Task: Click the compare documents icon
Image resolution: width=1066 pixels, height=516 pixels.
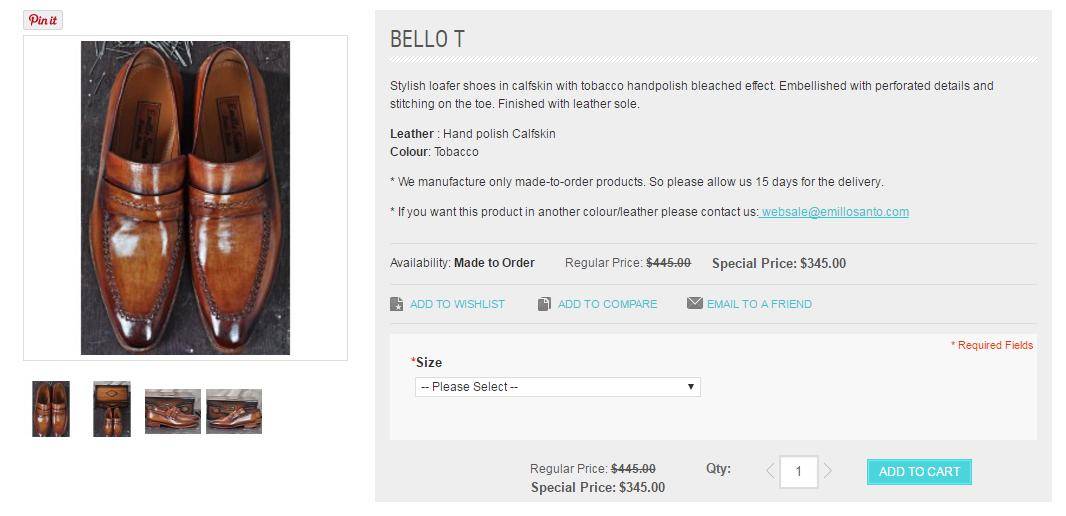Action: point(544,304)
